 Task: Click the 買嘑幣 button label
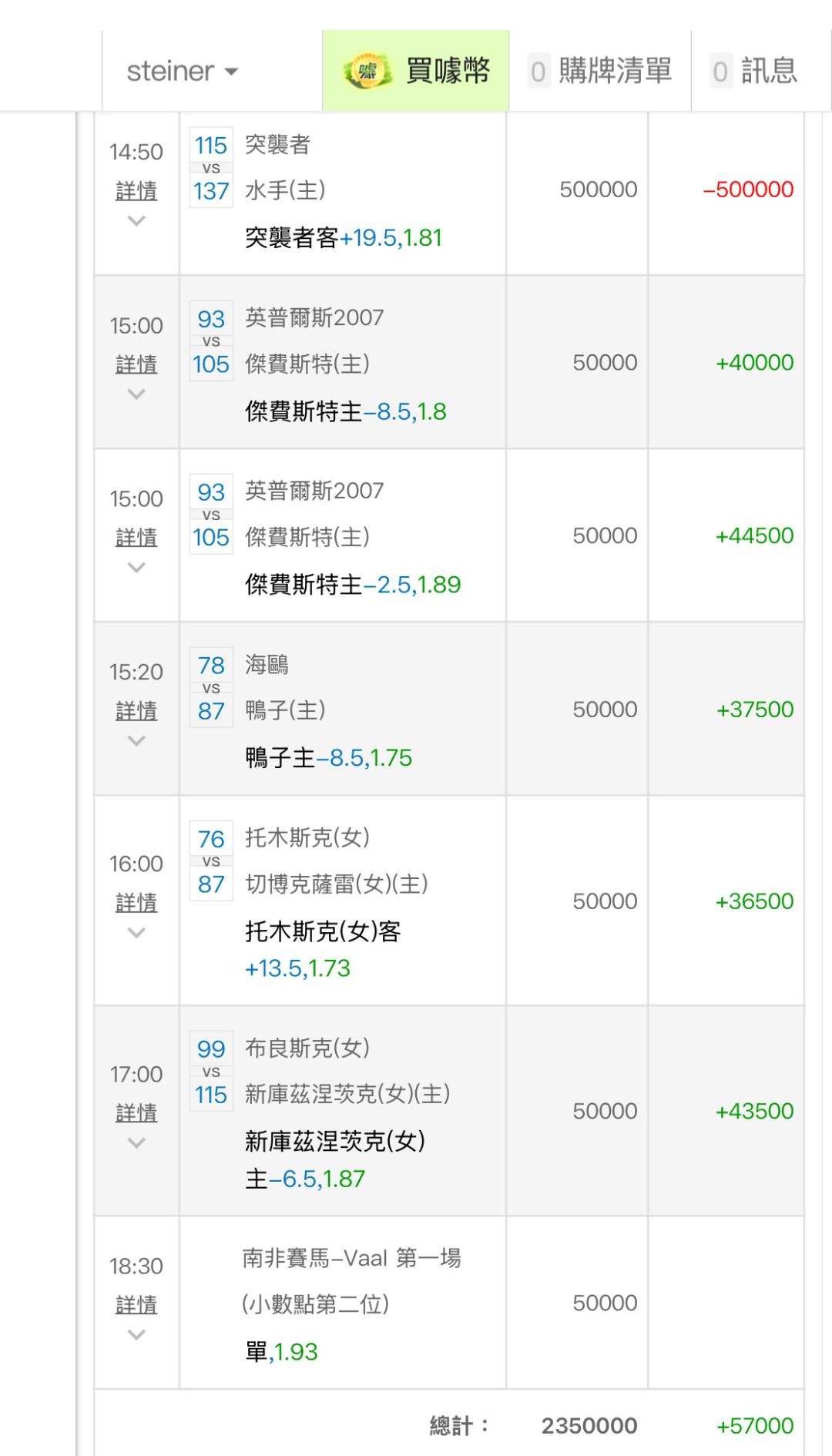click(x=448, y=72)
